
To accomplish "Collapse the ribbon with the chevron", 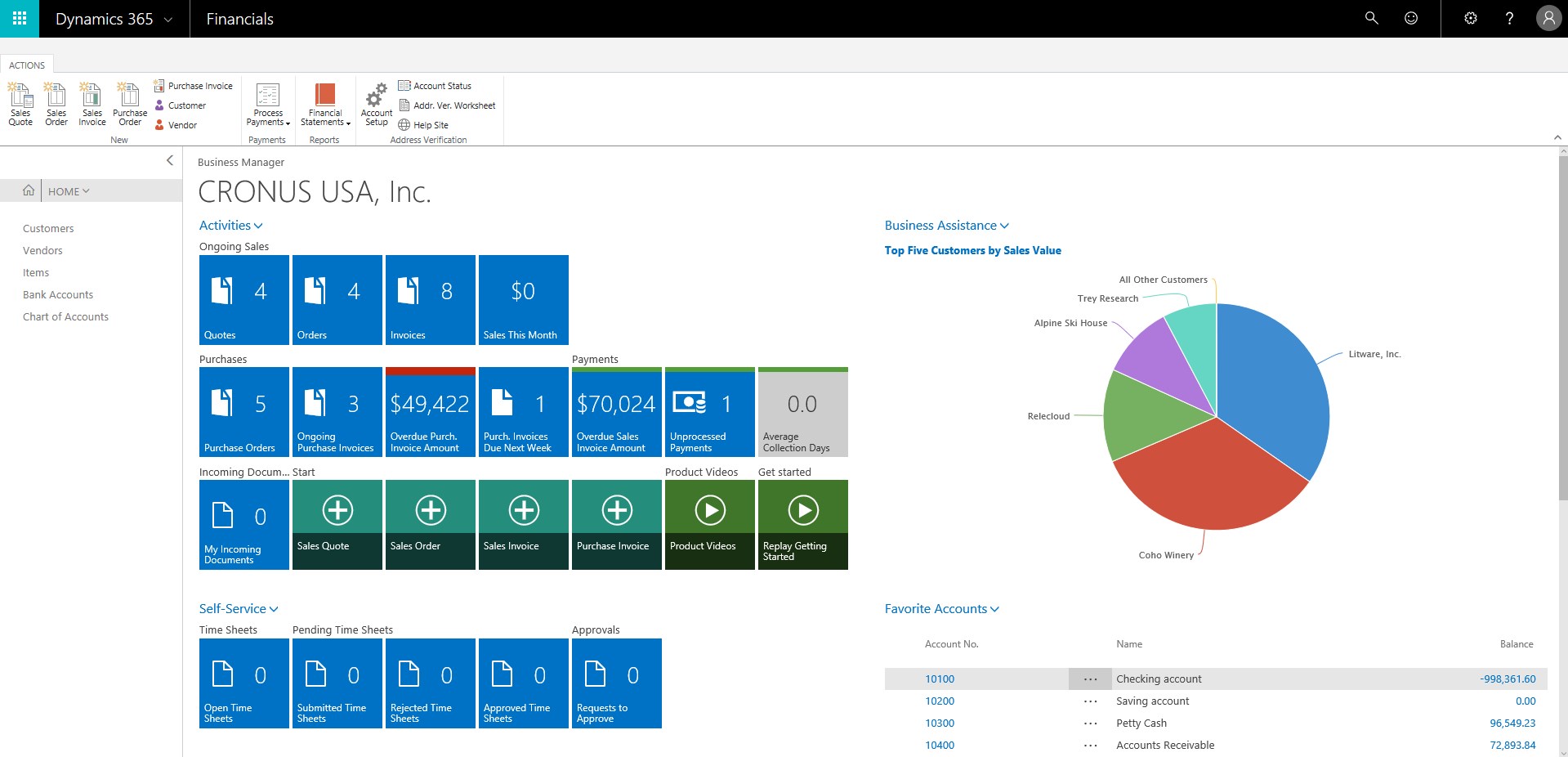I will [1557, 137].
